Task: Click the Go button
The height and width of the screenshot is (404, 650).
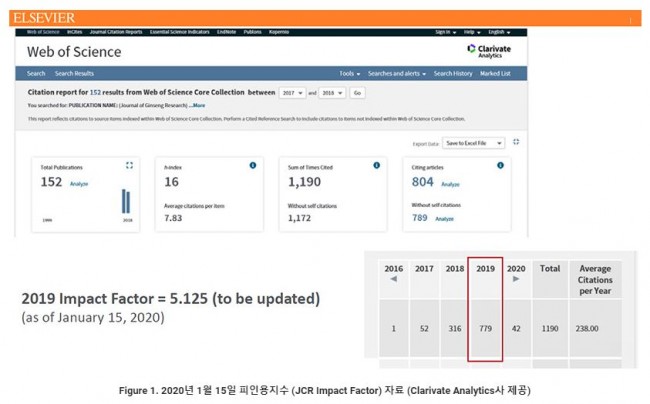Action: [x=357, y=93]
